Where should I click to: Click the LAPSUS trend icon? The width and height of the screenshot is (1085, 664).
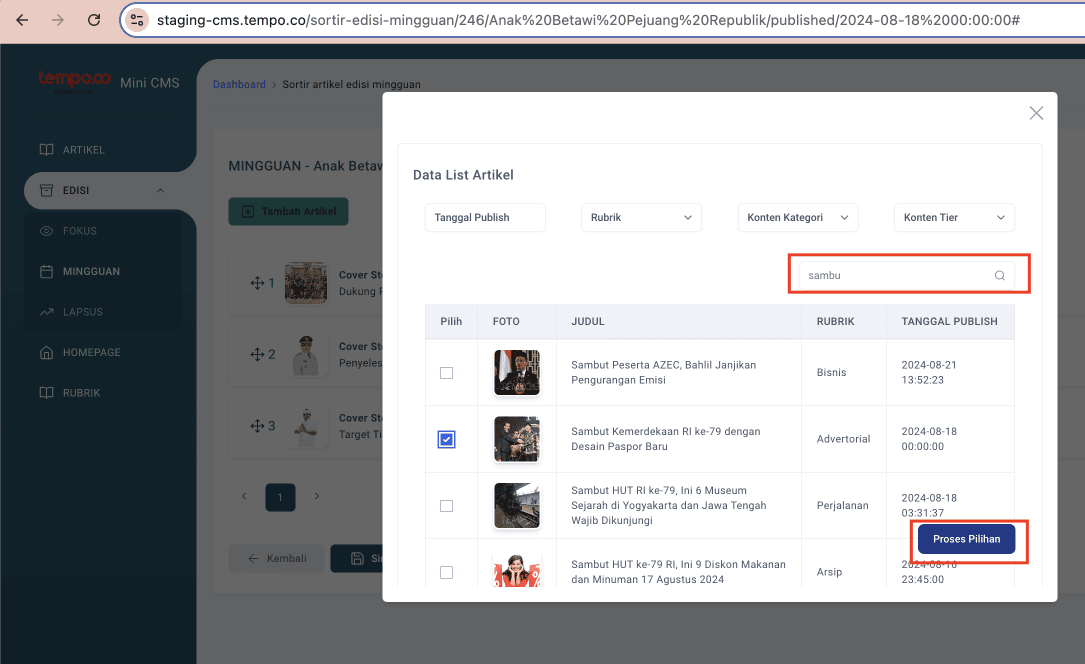point(46,312)
